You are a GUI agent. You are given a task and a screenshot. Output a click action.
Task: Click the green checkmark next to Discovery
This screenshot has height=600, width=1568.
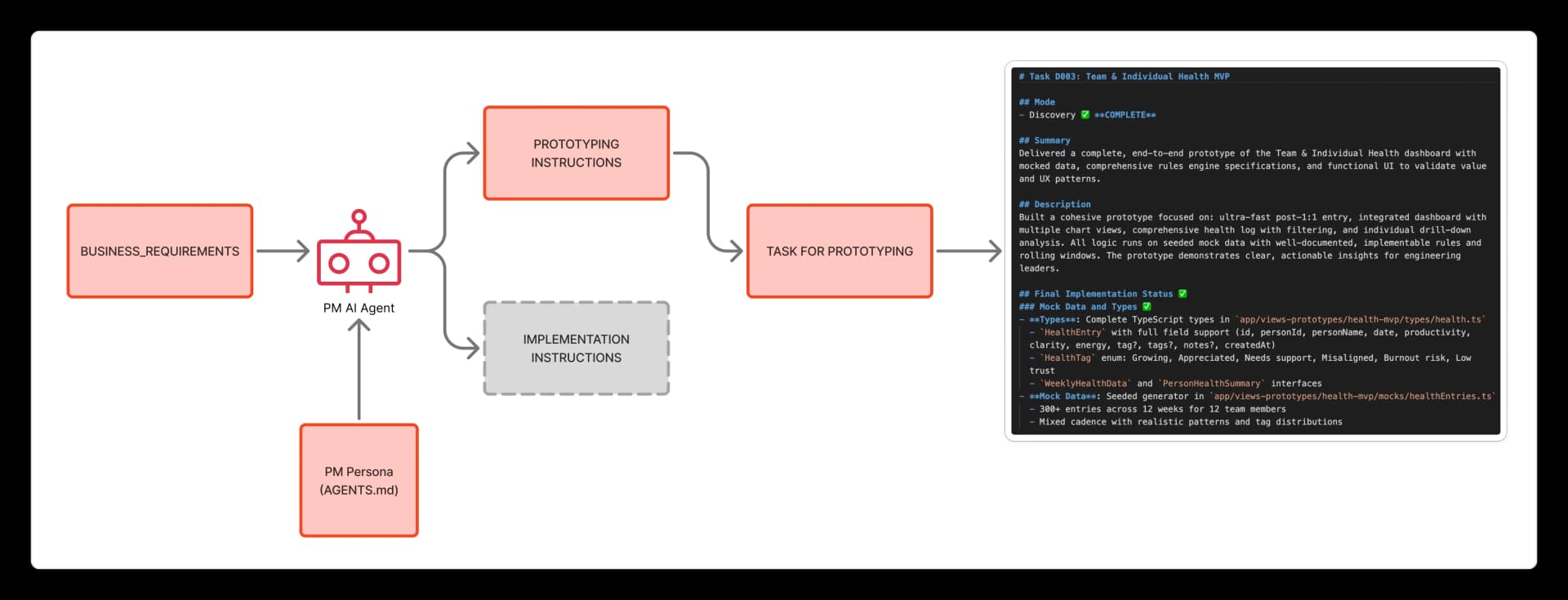point(1085,115)
